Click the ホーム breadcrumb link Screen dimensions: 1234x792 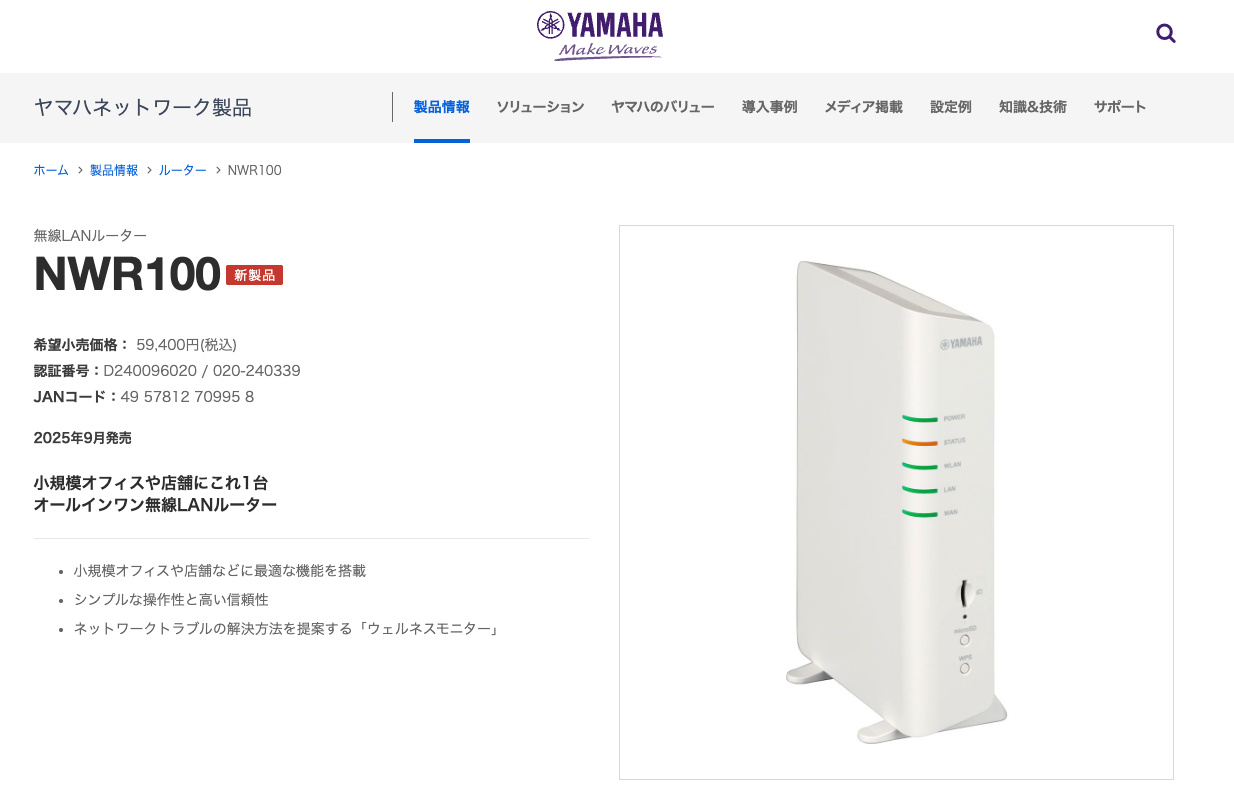point(51,170)
